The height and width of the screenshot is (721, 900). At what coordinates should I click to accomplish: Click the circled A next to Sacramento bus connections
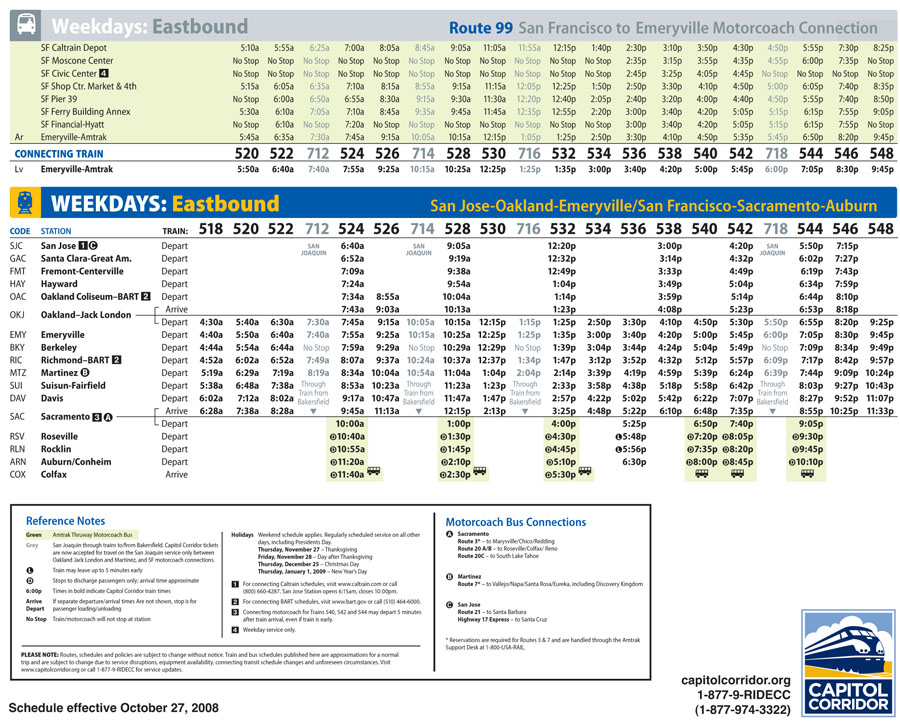tap(449, 534)
